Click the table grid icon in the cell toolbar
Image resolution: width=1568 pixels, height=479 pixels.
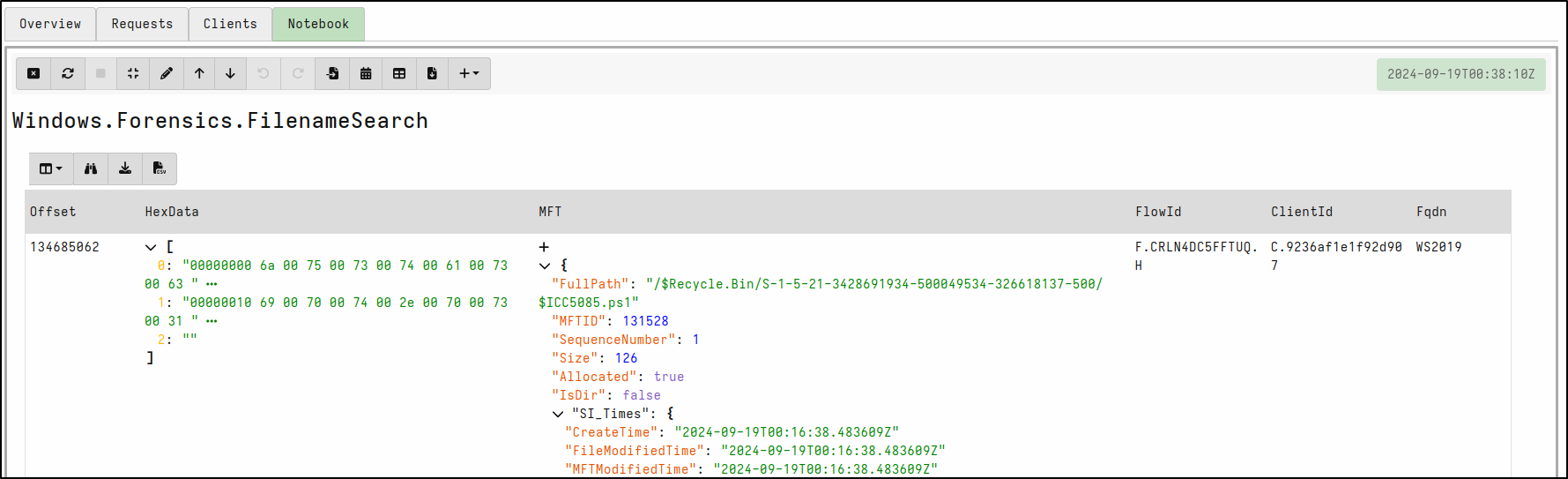click(399, 73)
